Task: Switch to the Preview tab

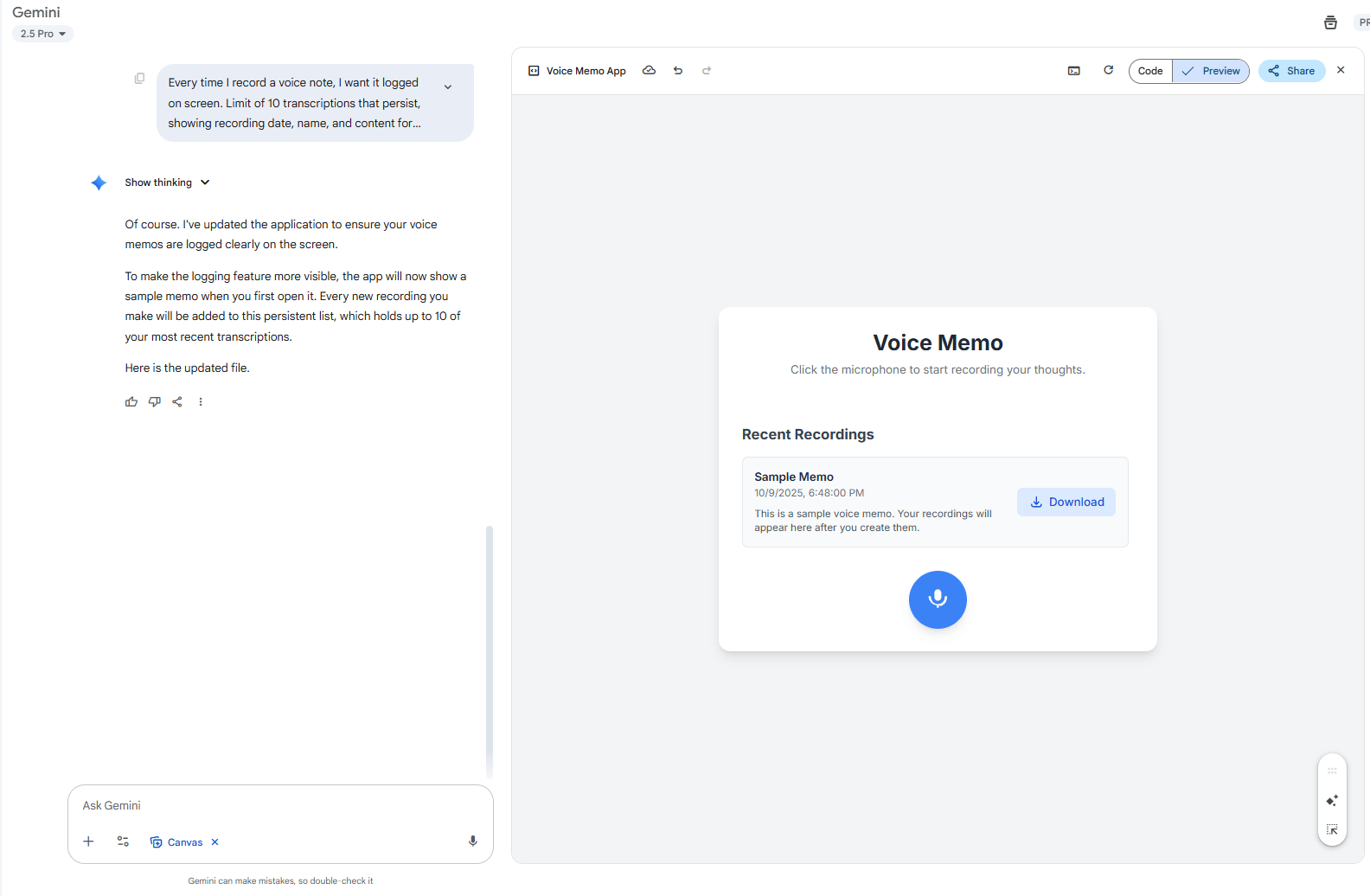Action: point(1211,71)
